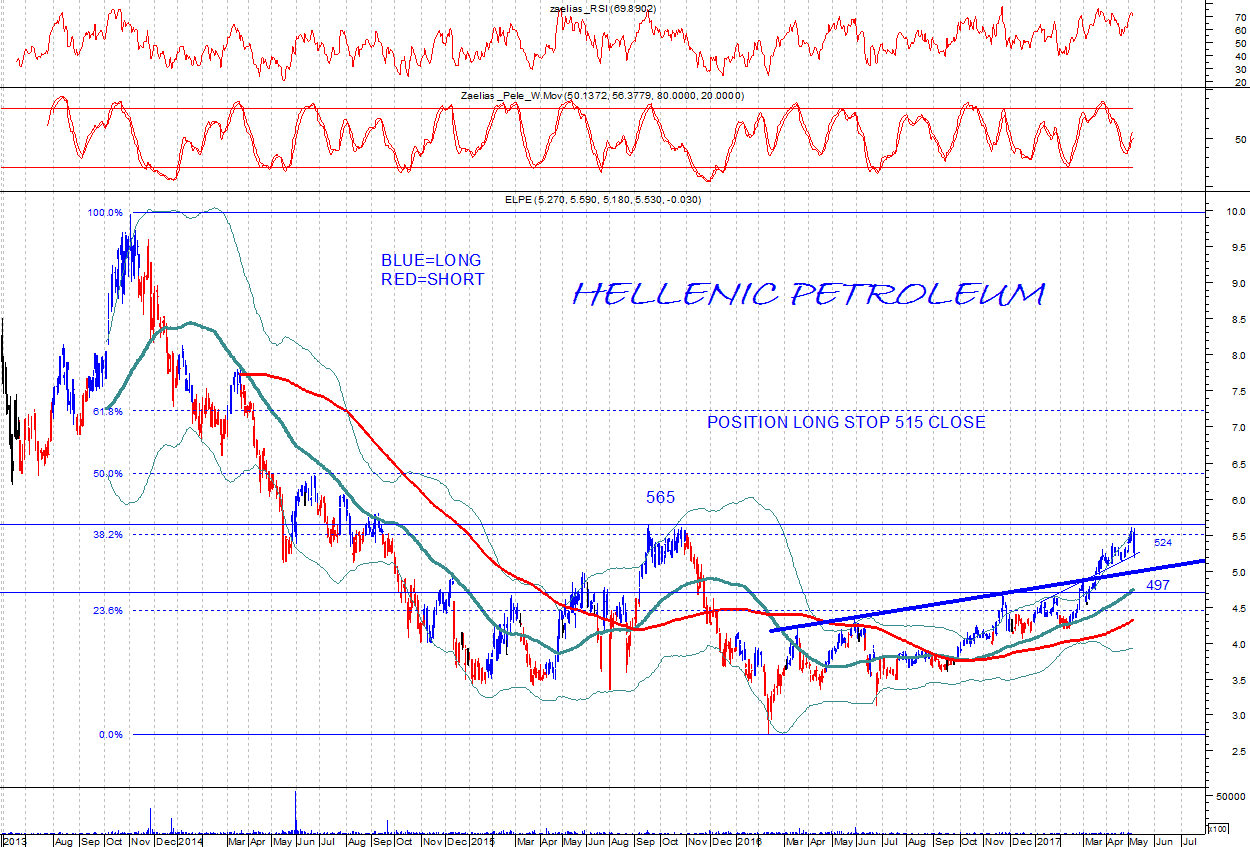Click the x100 volume multiplier label

tap(1219, 829)
